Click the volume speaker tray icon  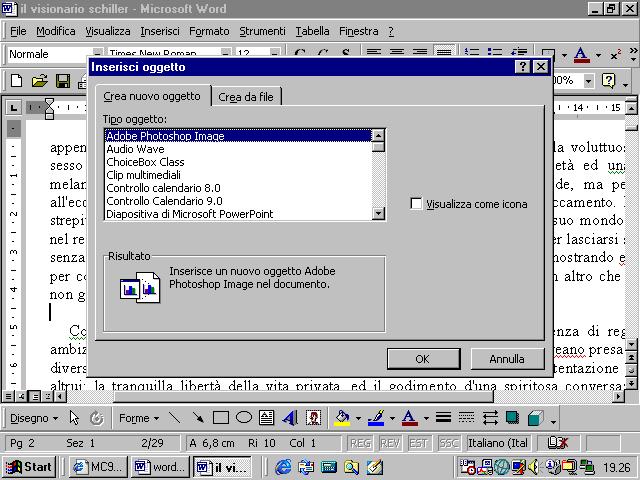point(533,466)
